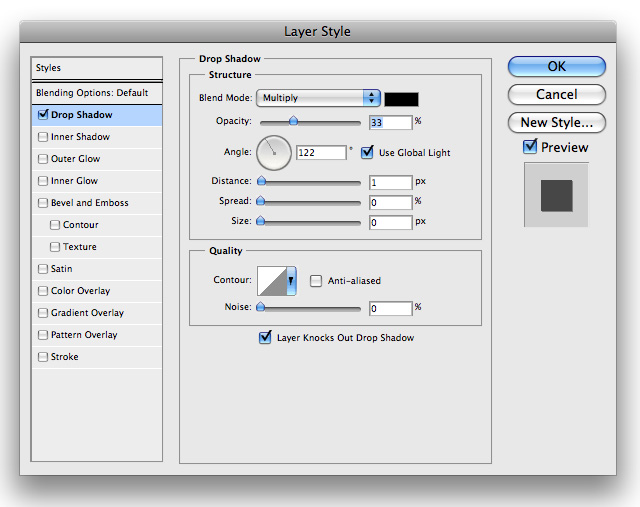Viewport: 640px width, 507px height.
Task: Toggle the Preview checkbox
Action: pos(530,146)
